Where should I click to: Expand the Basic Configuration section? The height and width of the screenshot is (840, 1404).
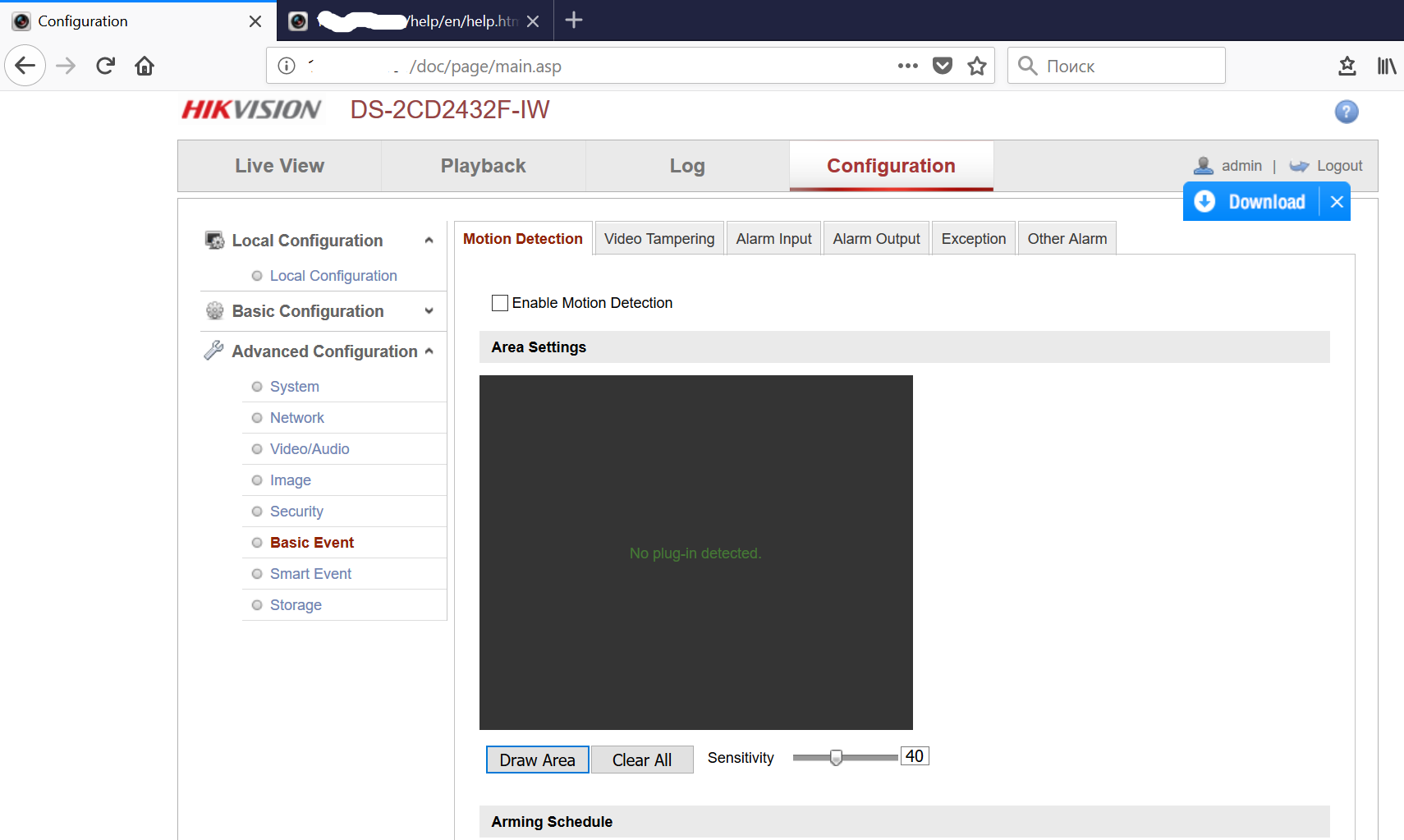pyautogui.click(x=429, y=311)
